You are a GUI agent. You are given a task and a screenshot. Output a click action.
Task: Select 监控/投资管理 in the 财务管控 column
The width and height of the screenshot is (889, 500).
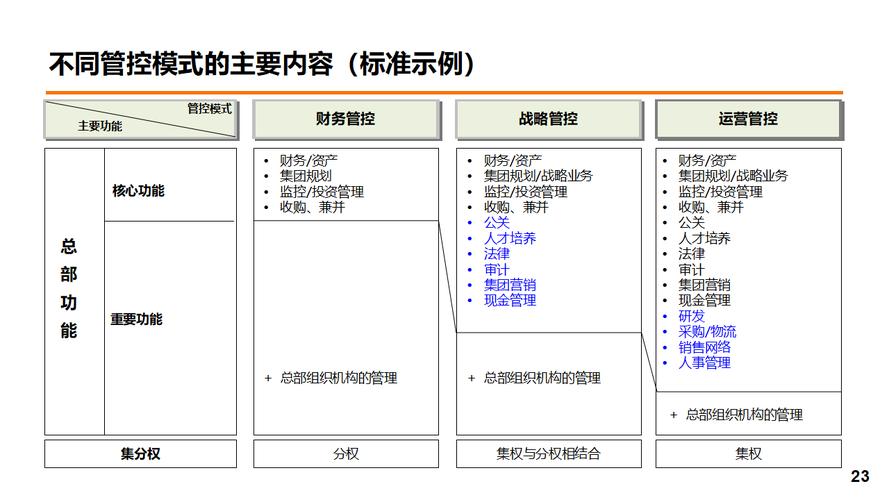point(321,192)
